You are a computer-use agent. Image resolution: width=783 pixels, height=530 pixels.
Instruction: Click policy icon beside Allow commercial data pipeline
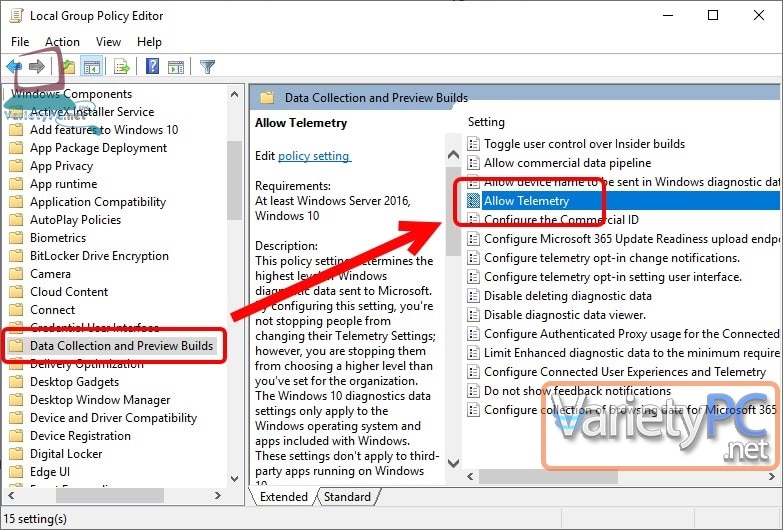(x=473, y=163)
